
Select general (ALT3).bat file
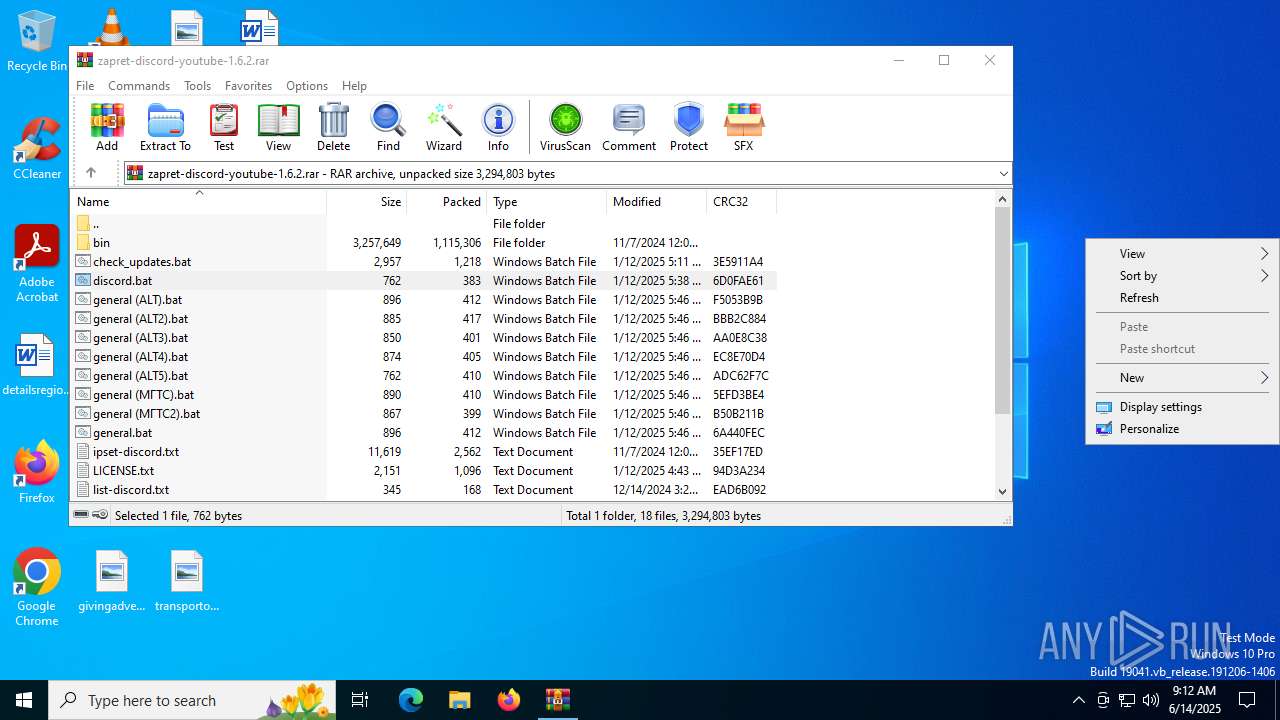[424, 338]
